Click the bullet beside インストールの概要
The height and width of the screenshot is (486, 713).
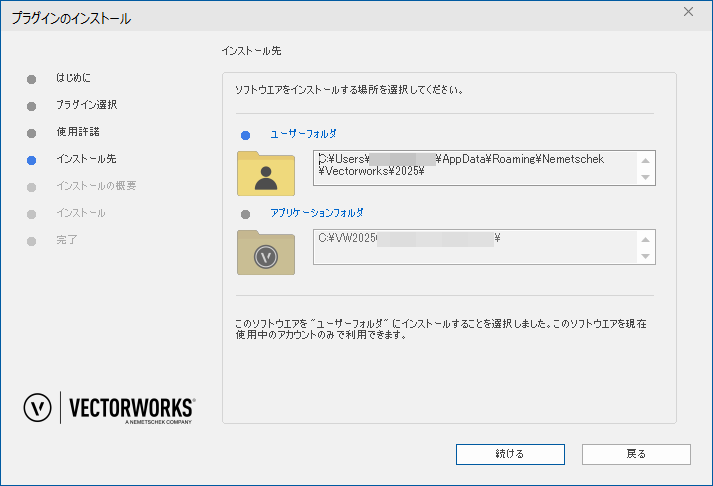click(x=31, y=187)
